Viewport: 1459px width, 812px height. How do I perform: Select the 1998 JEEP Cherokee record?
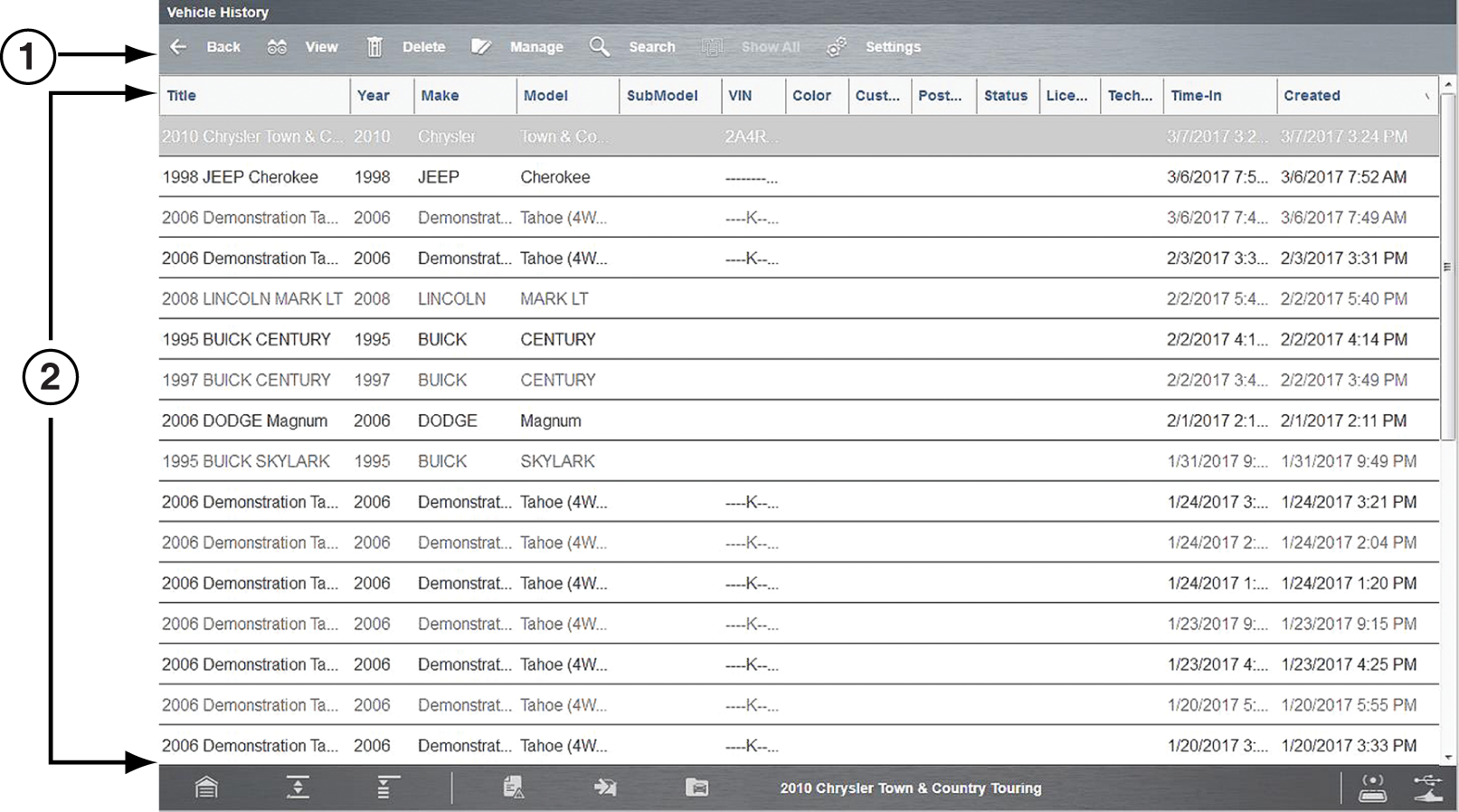click(x=241, y=177)
